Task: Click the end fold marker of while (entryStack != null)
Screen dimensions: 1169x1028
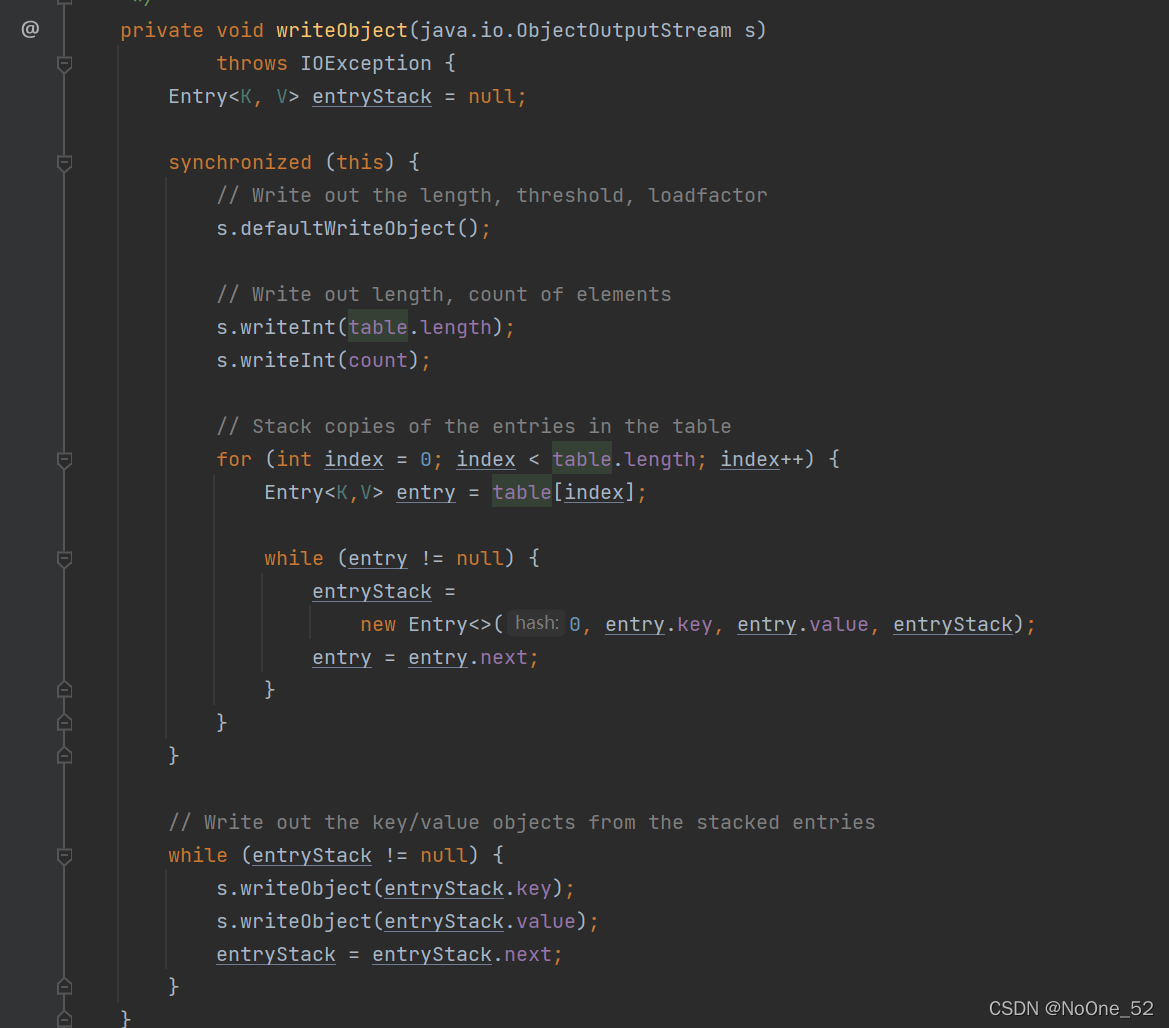Action: (x=65, y=986)
